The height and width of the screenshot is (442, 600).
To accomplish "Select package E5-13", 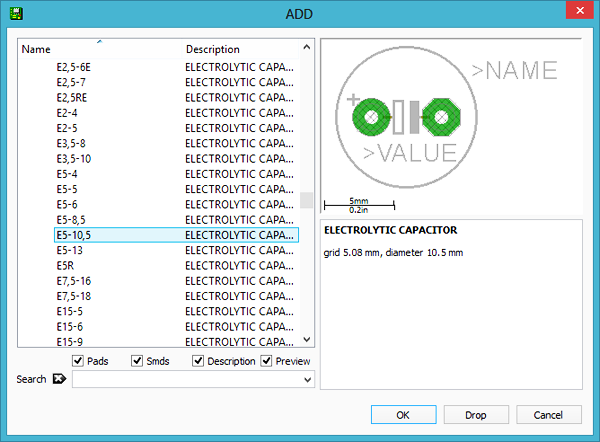I will [176, 250].
